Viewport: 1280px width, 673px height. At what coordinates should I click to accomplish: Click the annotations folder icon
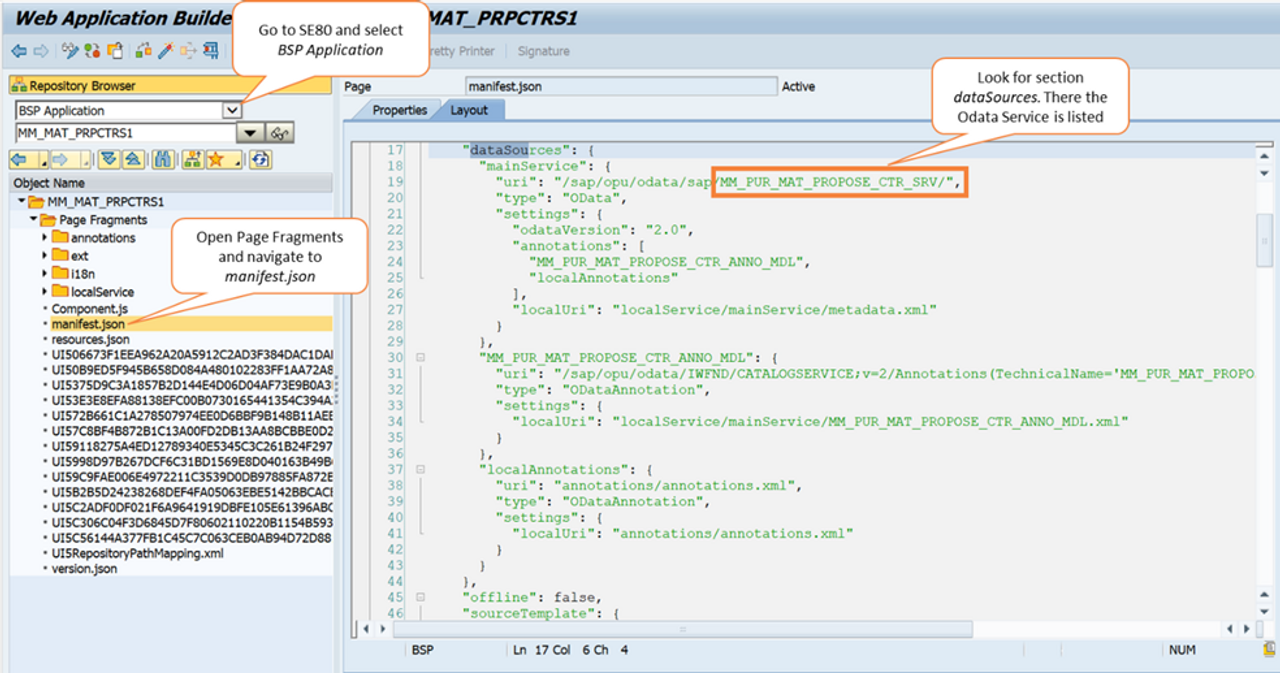[x=59, y=238]
